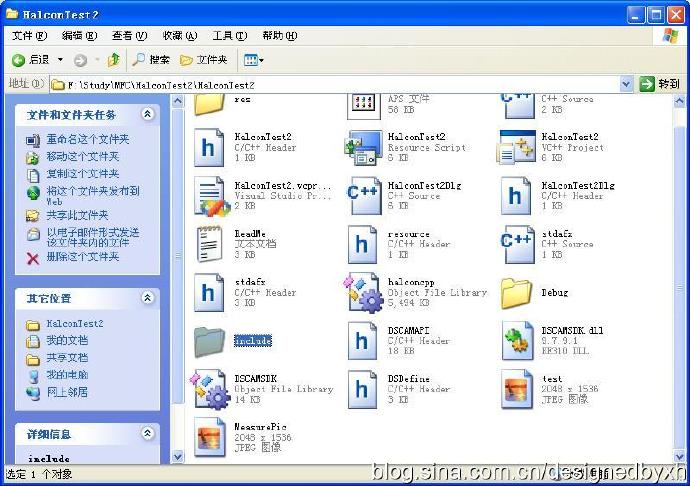
Task: Click 移动这个文件夹 link
Action: [83, 156]
